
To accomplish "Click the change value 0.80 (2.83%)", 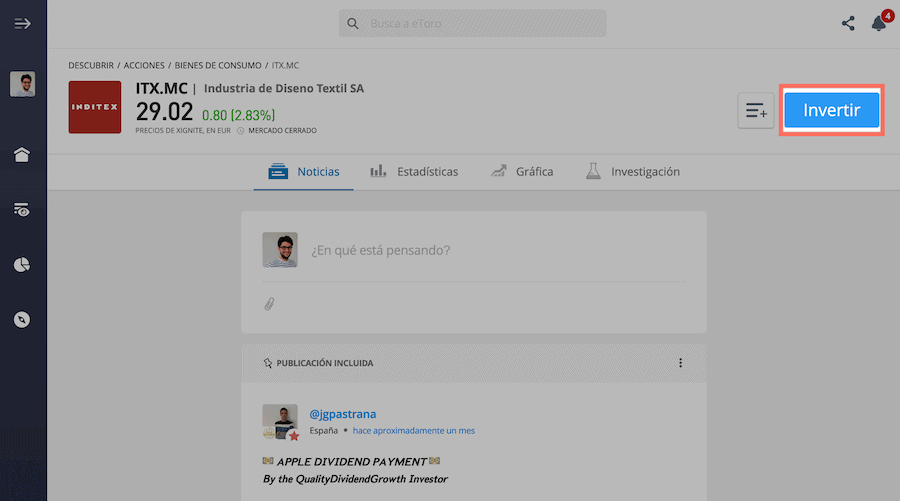I will [238, 115].
